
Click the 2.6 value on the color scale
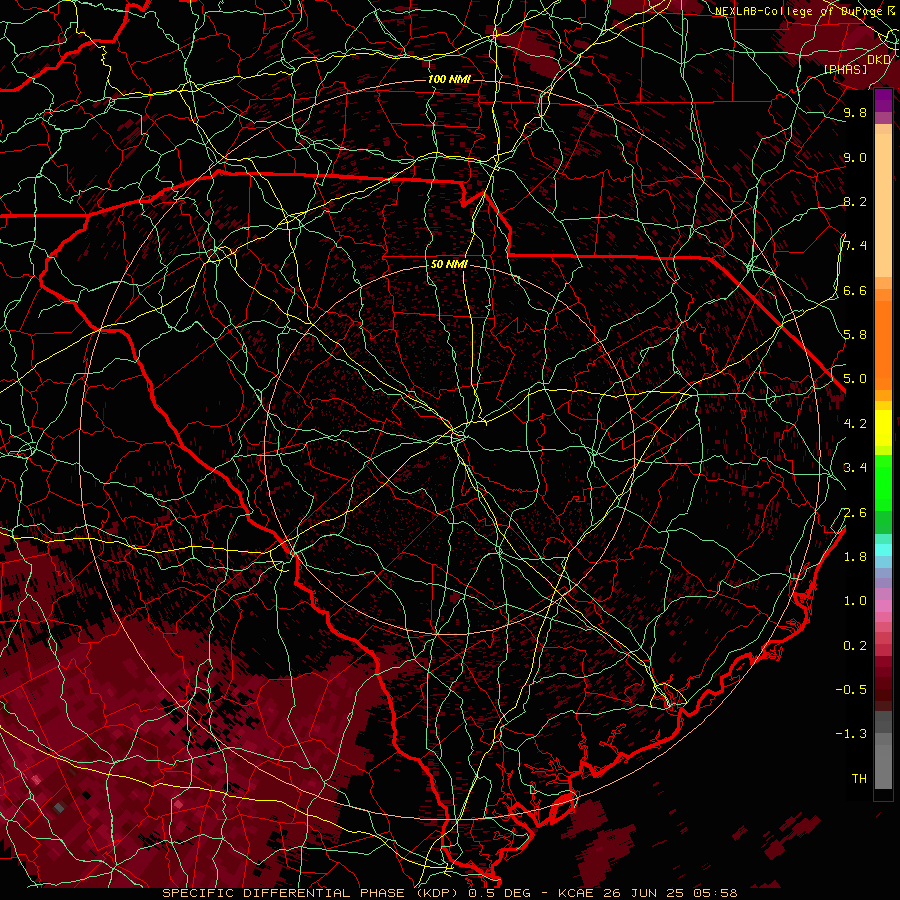(855, 512)
